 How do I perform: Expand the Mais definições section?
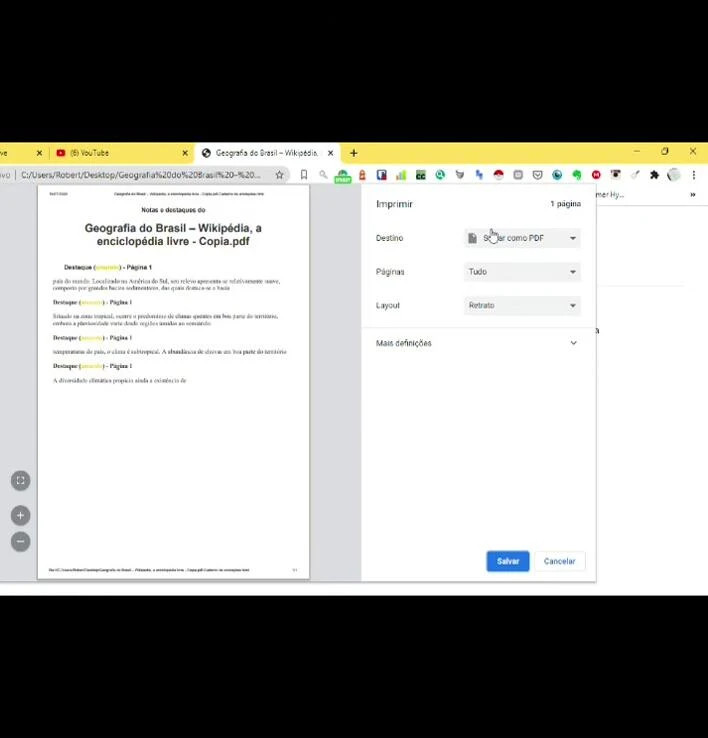476,343
